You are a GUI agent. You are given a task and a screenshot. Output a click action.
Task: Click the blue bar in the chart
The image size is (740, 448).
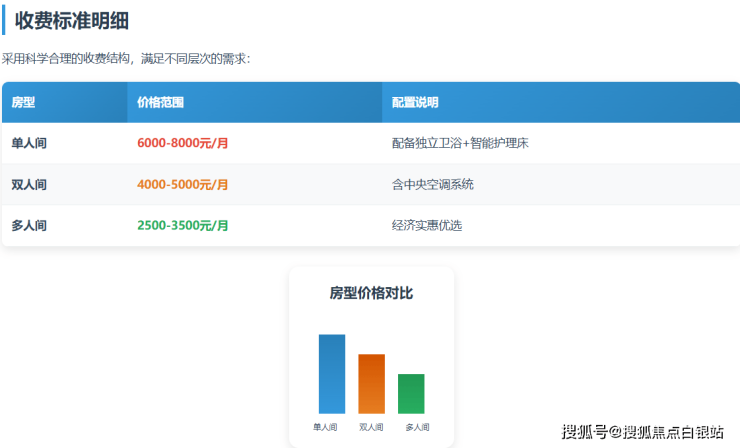pyautogui.click(x=332, y=374)
